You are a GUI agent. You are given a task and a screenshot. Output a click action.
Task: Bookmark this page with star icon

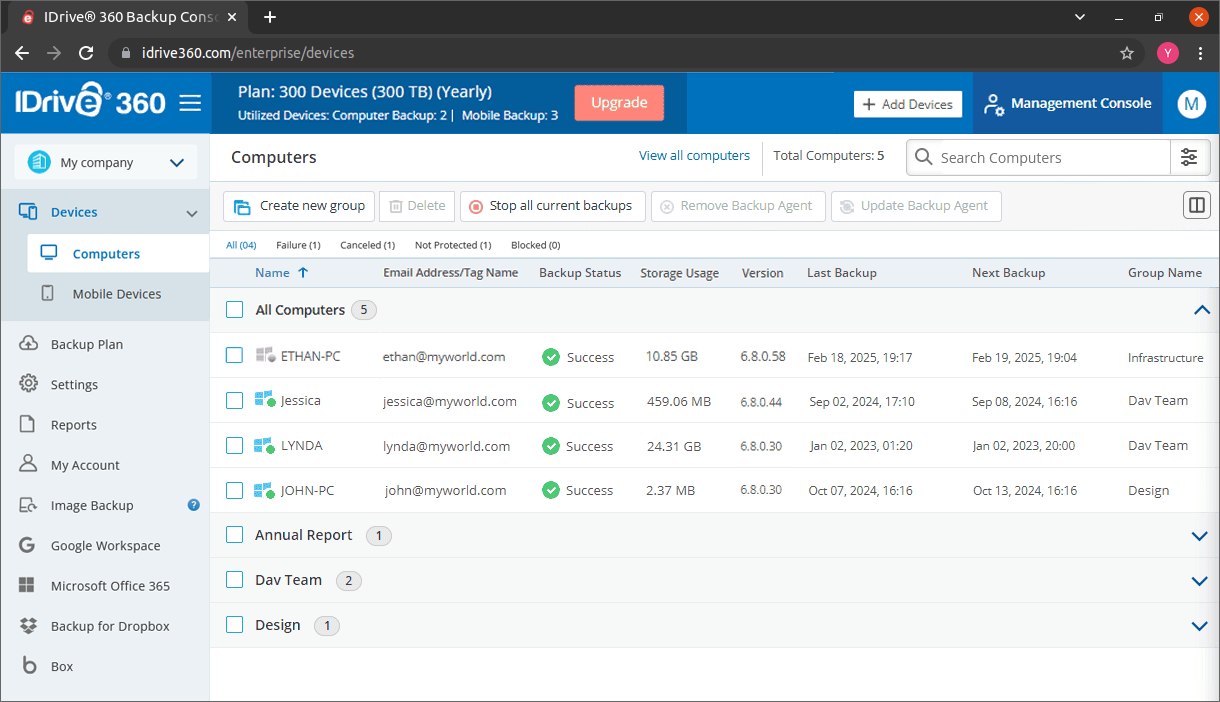pyautogui.click(x=1127, y=53)
